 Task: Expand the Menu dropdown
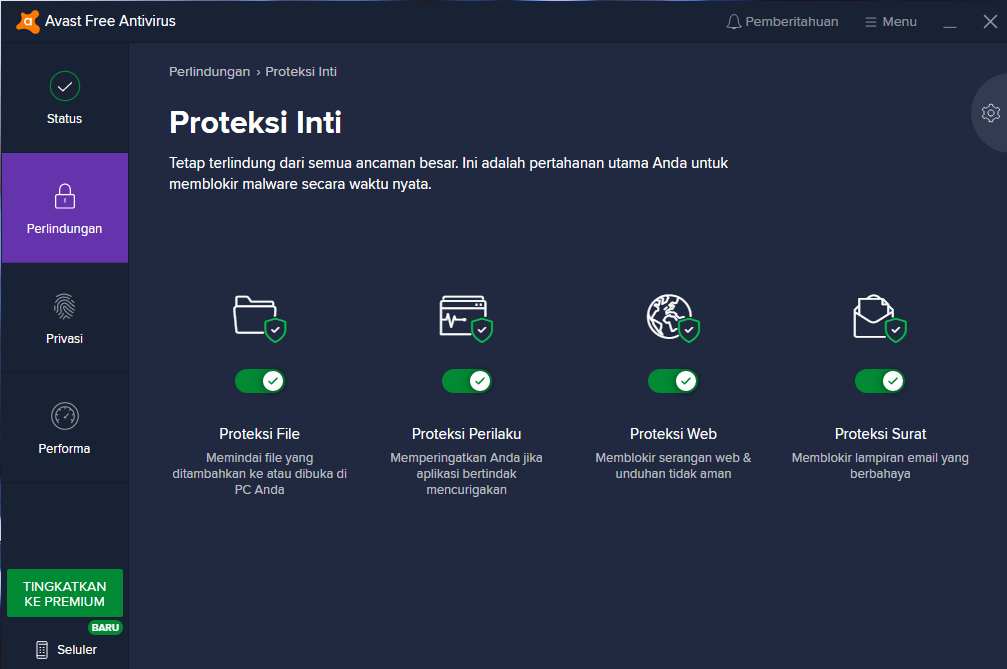pyautogui.click(x=890, y=20)
